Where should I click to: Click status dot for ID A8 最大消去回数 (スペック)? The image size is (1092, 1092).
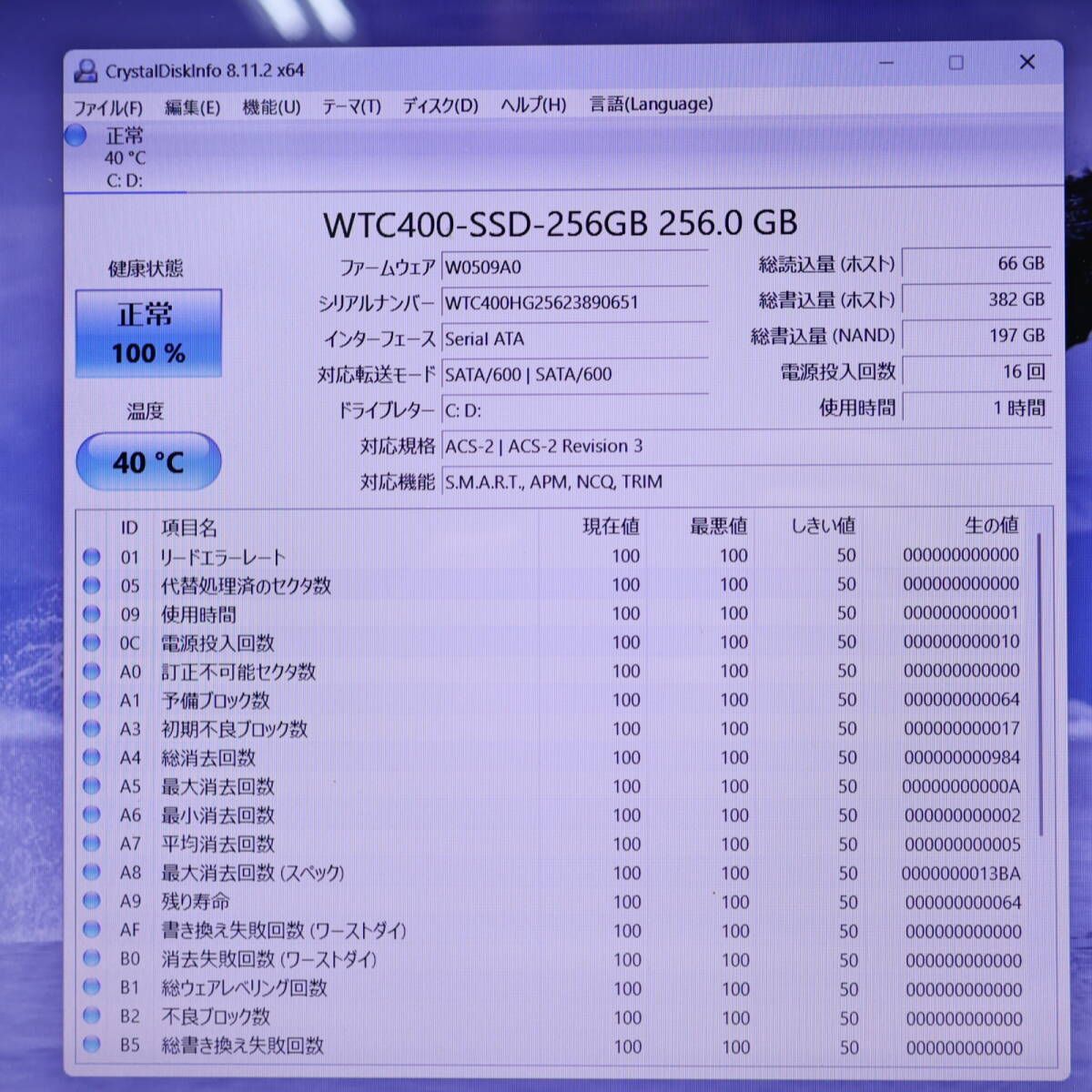tap(92, 873)
